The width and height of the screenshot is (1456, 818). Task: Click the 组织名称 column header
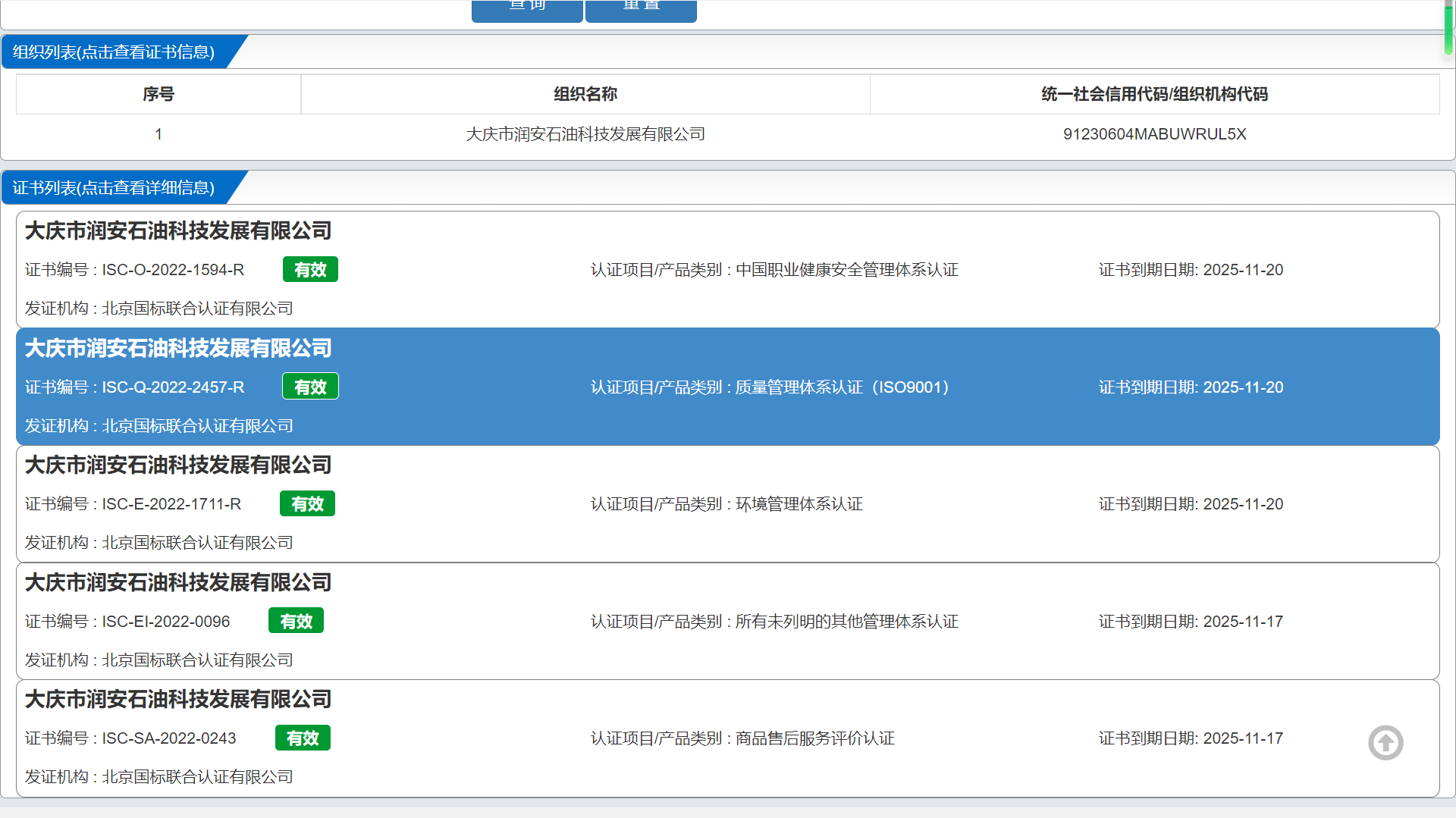585,94
